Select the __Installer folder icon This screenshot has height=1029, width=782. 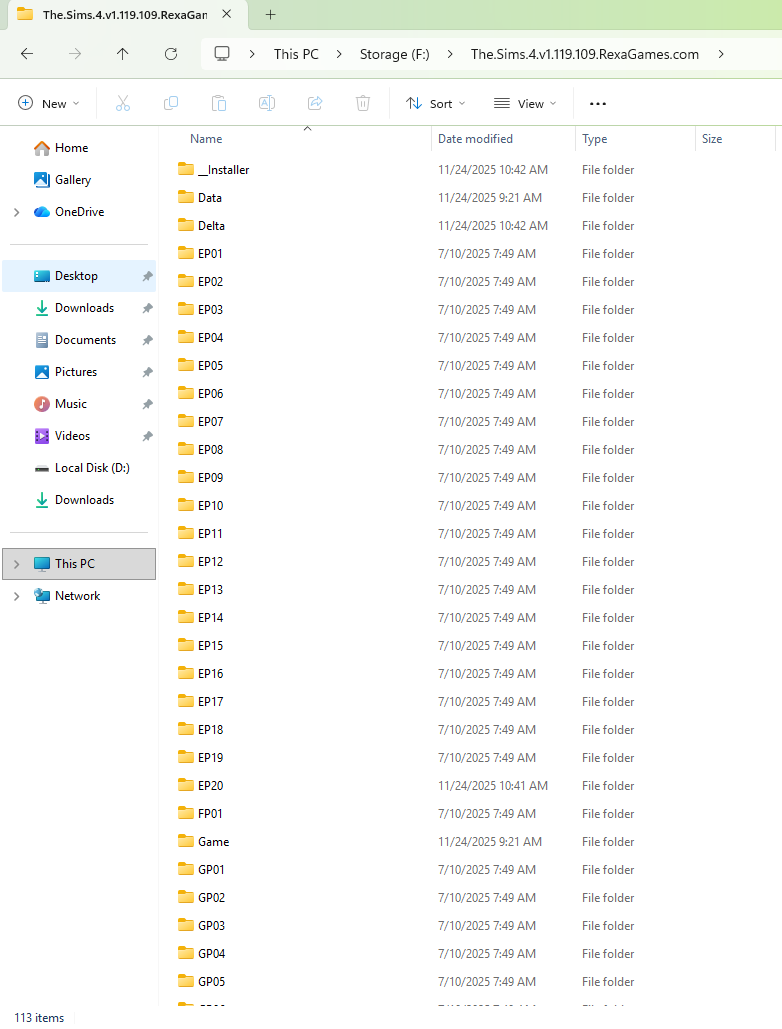186,169
